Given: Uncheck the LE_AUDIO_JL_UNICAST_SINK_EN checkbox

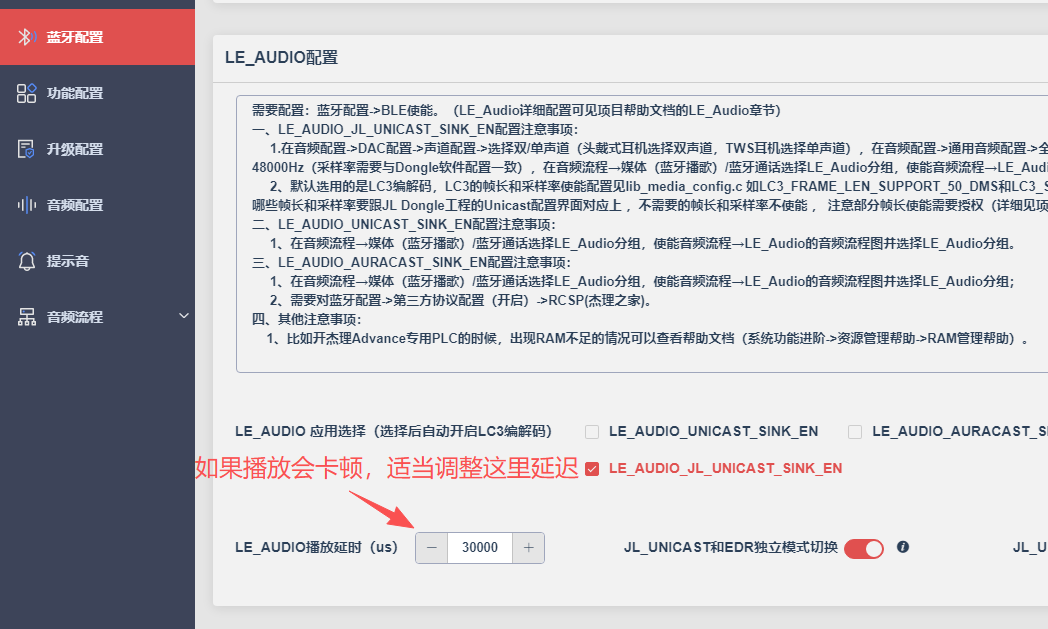Looking at the screenshot, I should pos(592,469).
